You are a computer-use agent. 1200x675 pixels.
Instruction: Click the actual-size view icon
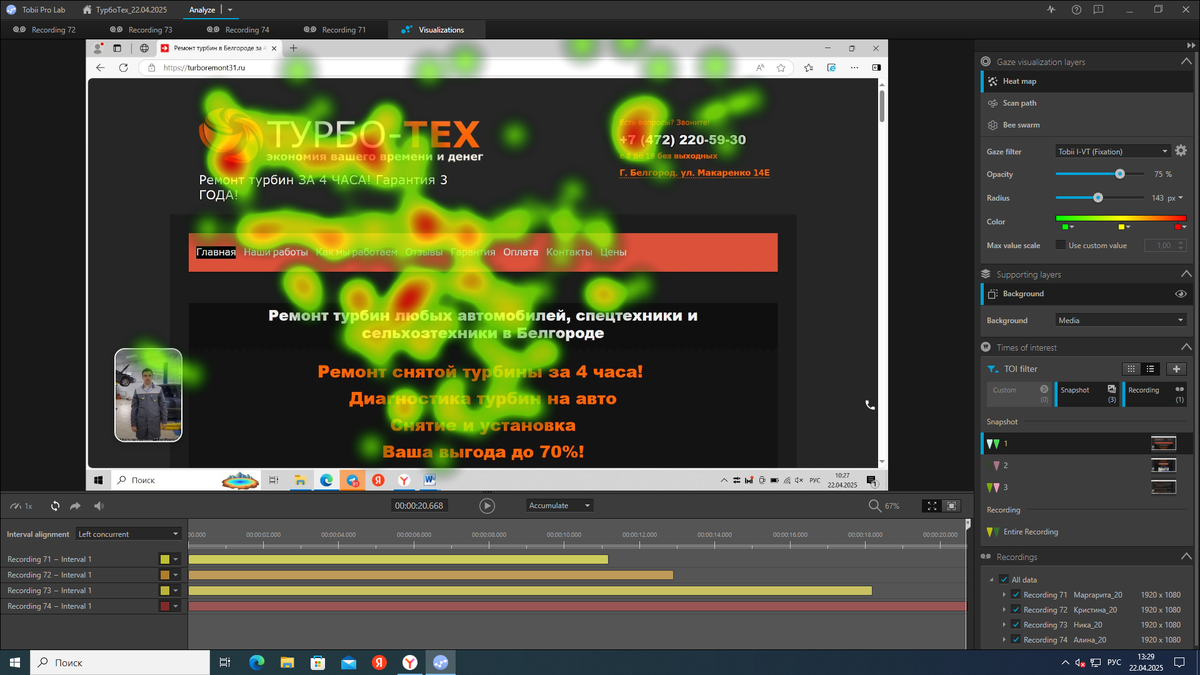(x=952, y=506)
